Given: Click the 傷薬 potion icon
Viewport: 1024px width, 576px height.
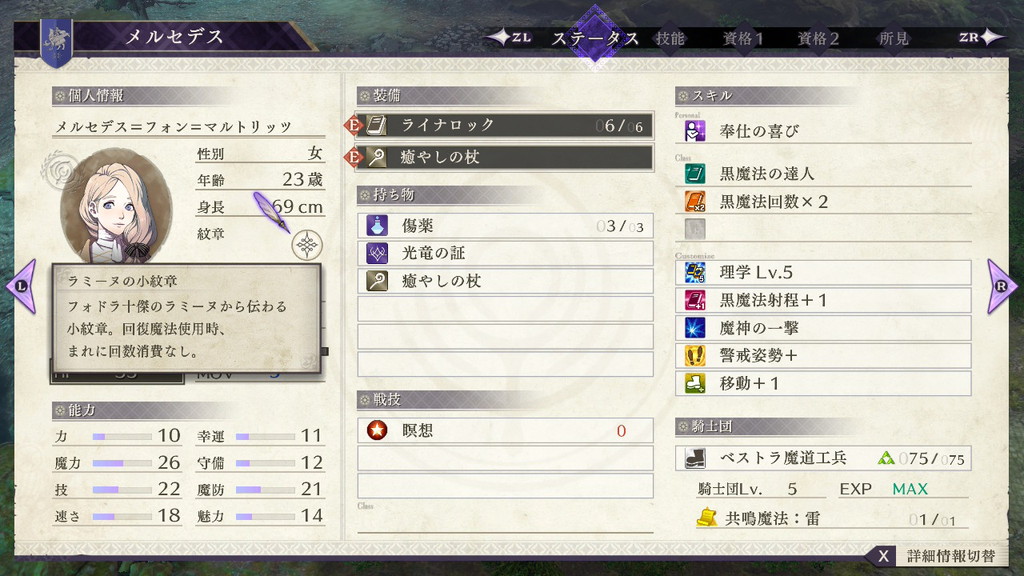Looking at the screenshot, I should pyautogui.click(x=377, y=225).
